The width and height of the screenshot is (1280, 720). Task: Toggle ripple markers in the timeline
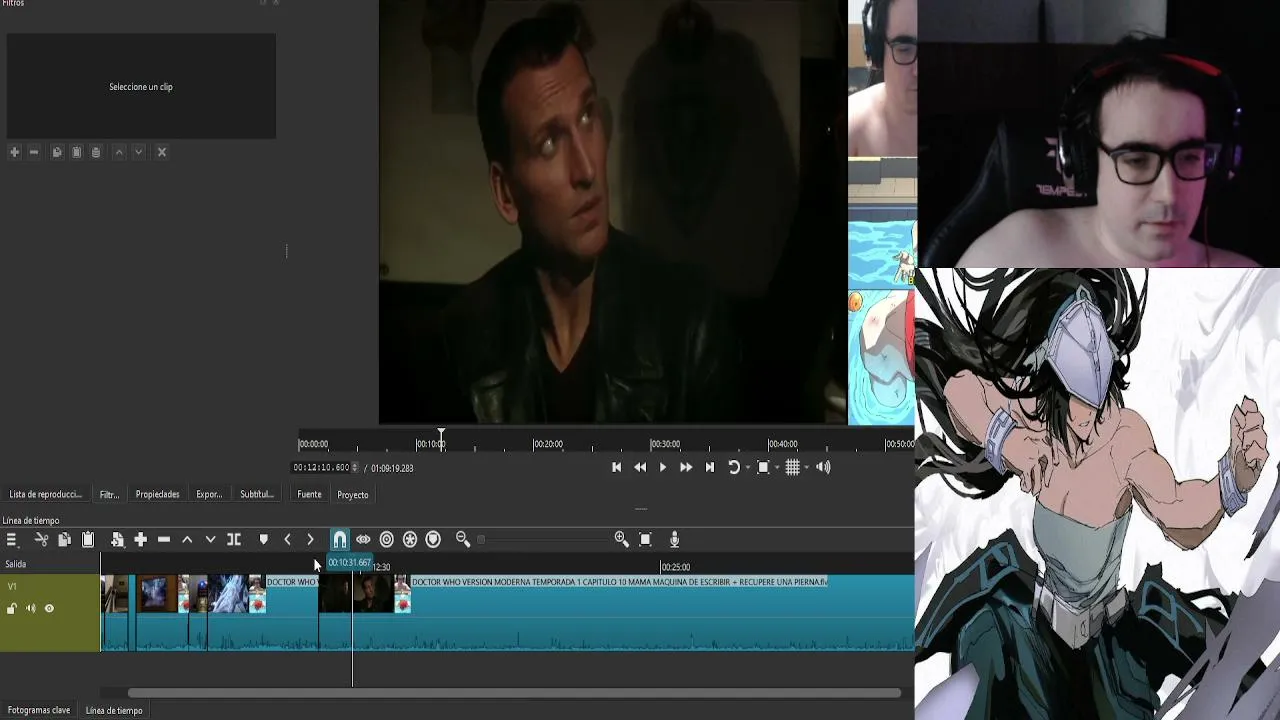pos(433,540)
